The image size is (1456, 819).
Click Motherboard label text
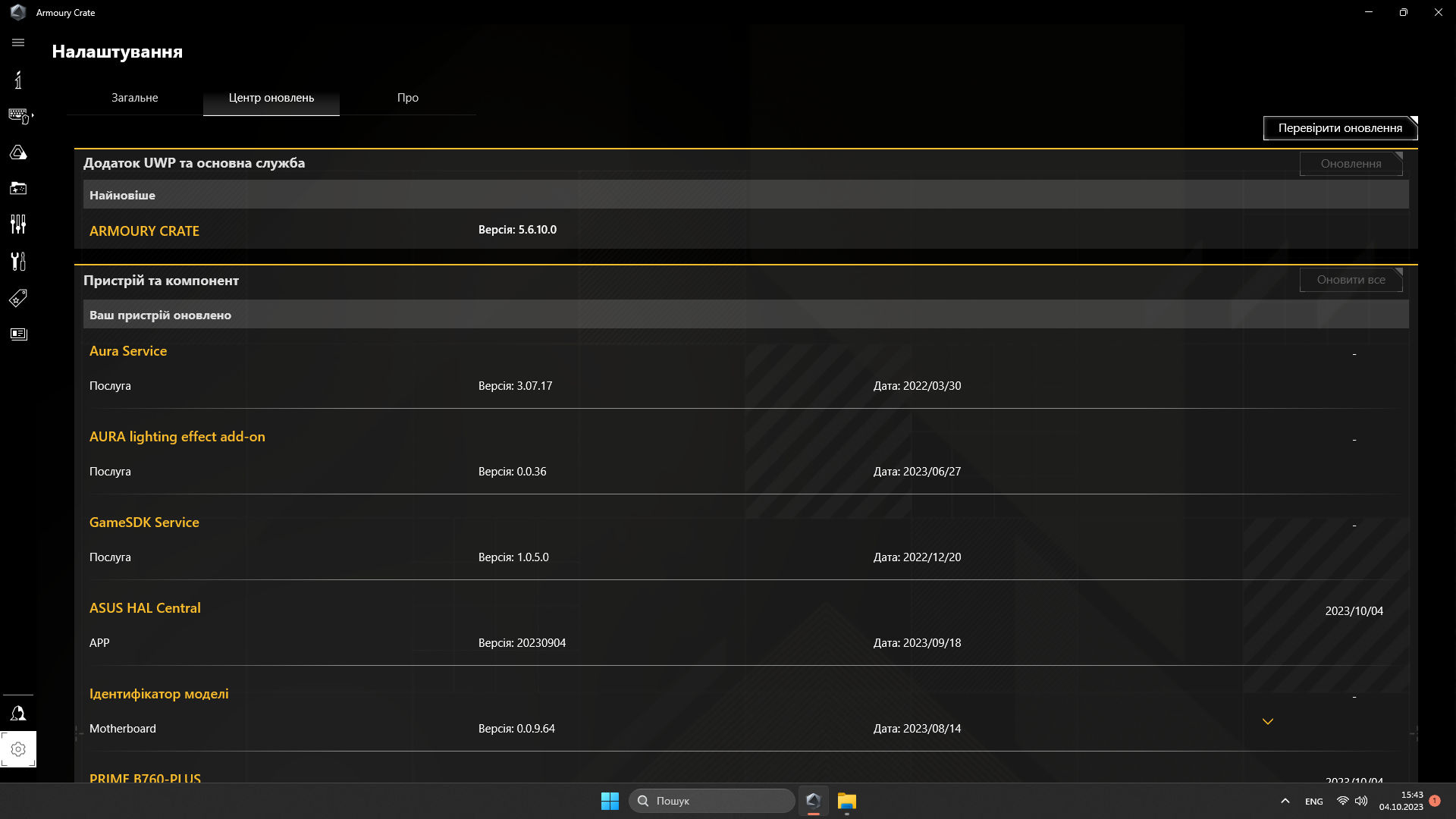coord(123,729)
